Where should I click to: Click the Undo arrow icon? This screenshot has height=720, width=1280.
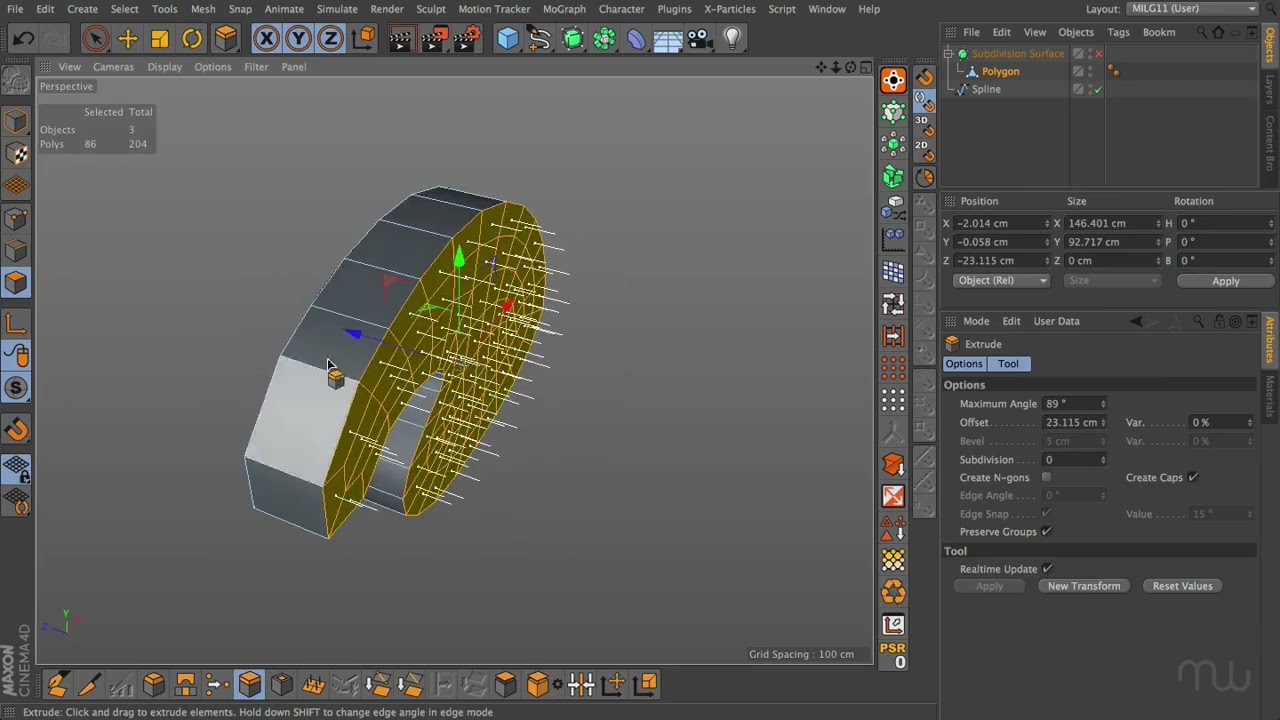(24, 39)
